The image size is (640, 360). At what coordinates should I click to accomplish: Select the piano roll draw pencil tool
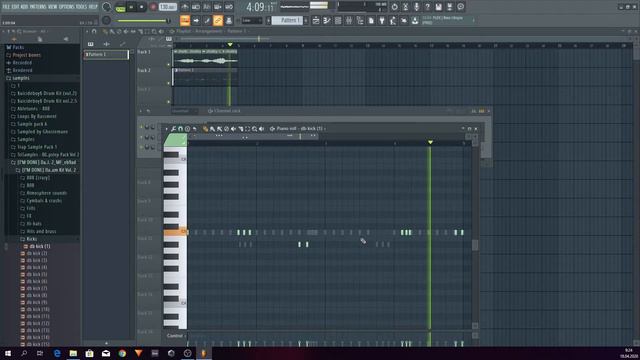click(x=205, y=129)
